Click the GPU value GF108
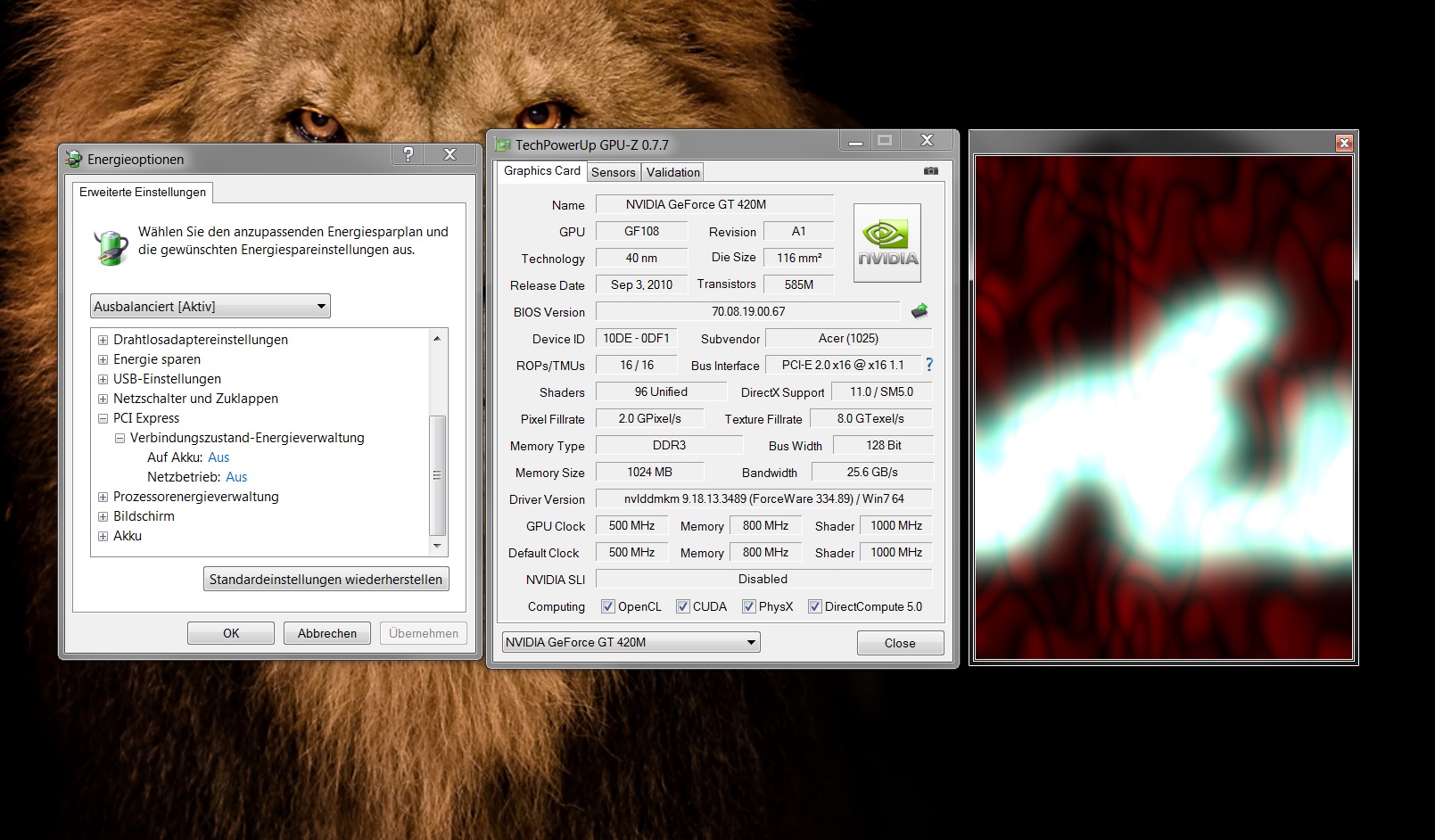The width and height of the screenshot is (1435, 840). point(641,231)
